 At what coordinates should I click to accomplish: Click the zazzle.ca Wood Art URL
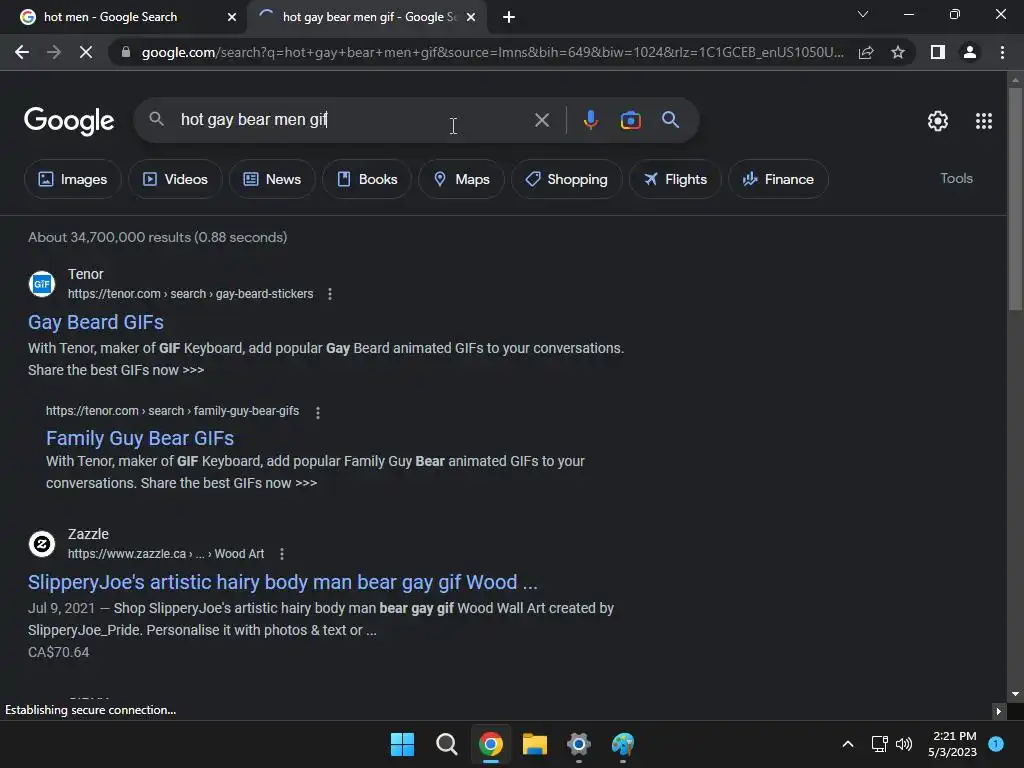[x=166, y=554]
